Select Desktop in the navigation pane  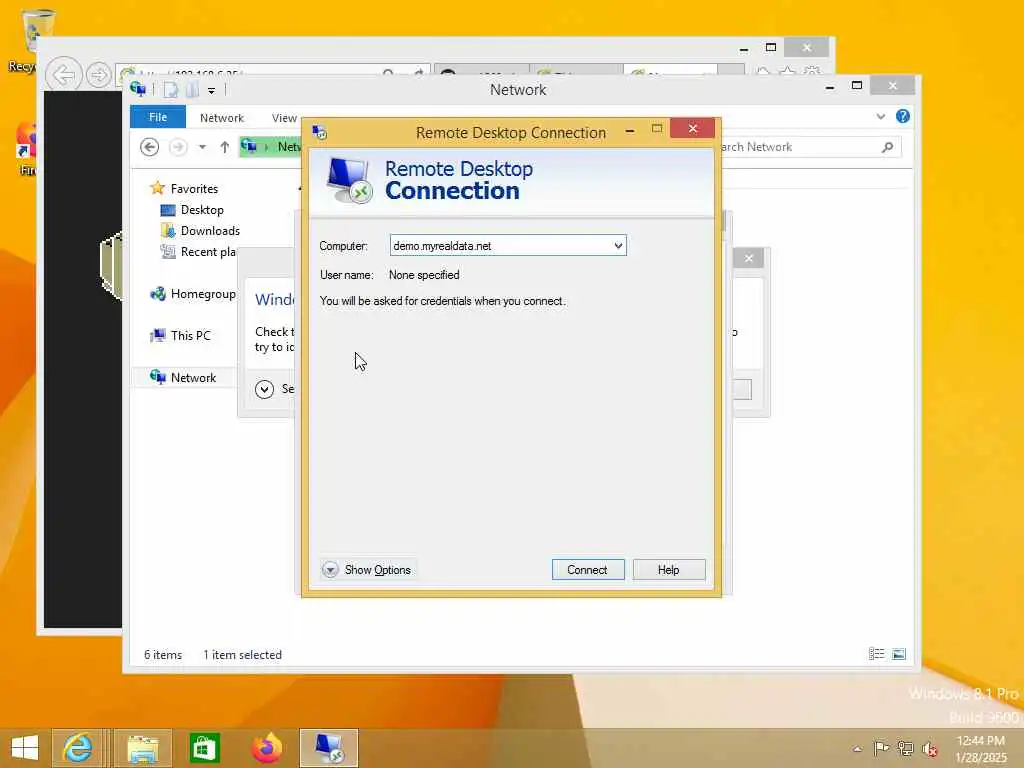[202, 210]
